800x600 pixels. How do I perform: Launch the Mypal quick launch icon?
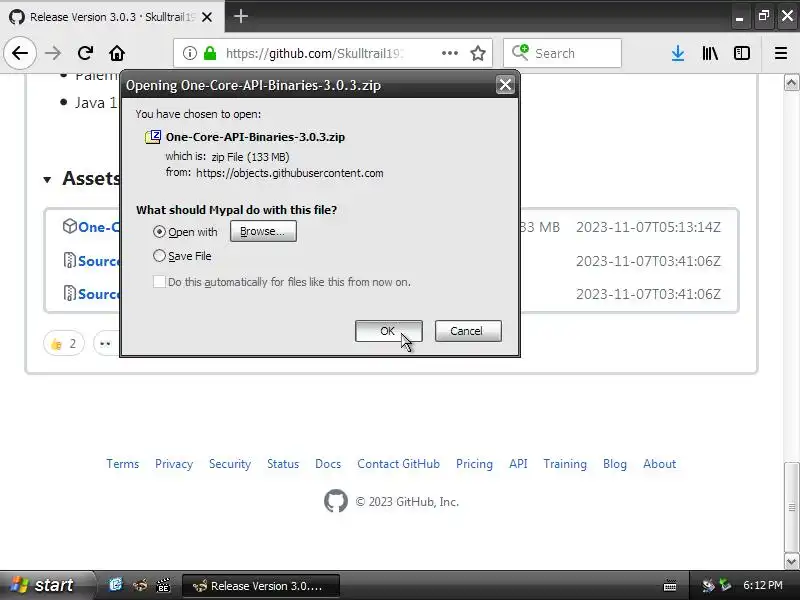[x=140, y=585]
